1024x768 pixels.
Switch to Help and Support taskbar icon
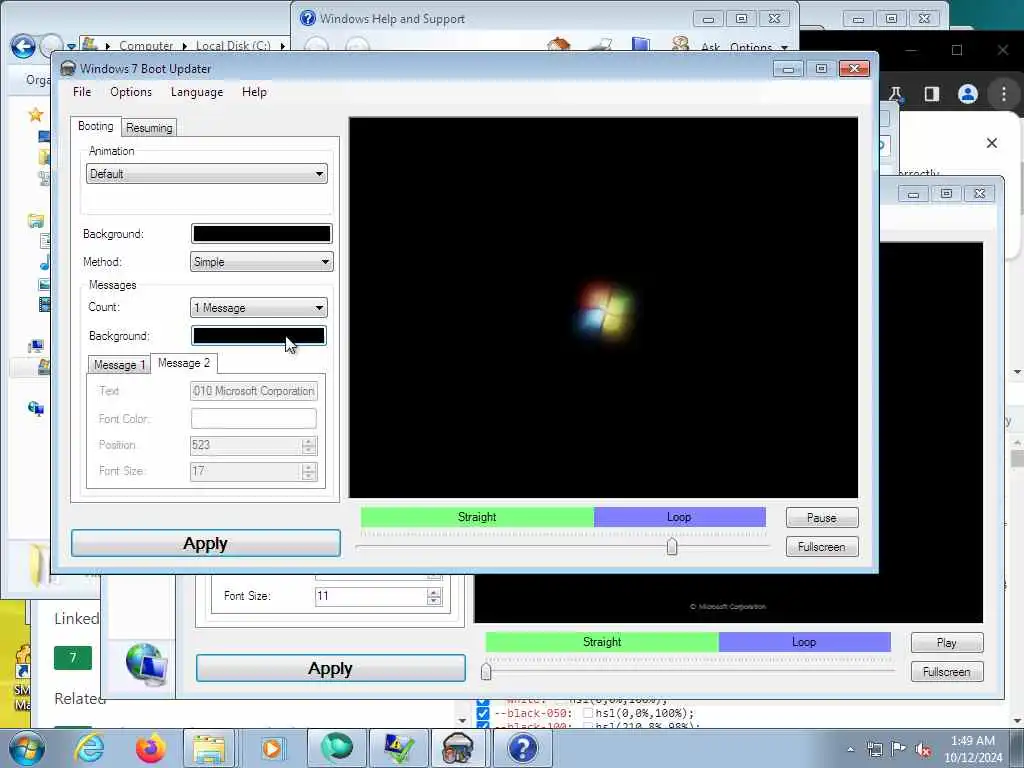click(x=522, y=748)
